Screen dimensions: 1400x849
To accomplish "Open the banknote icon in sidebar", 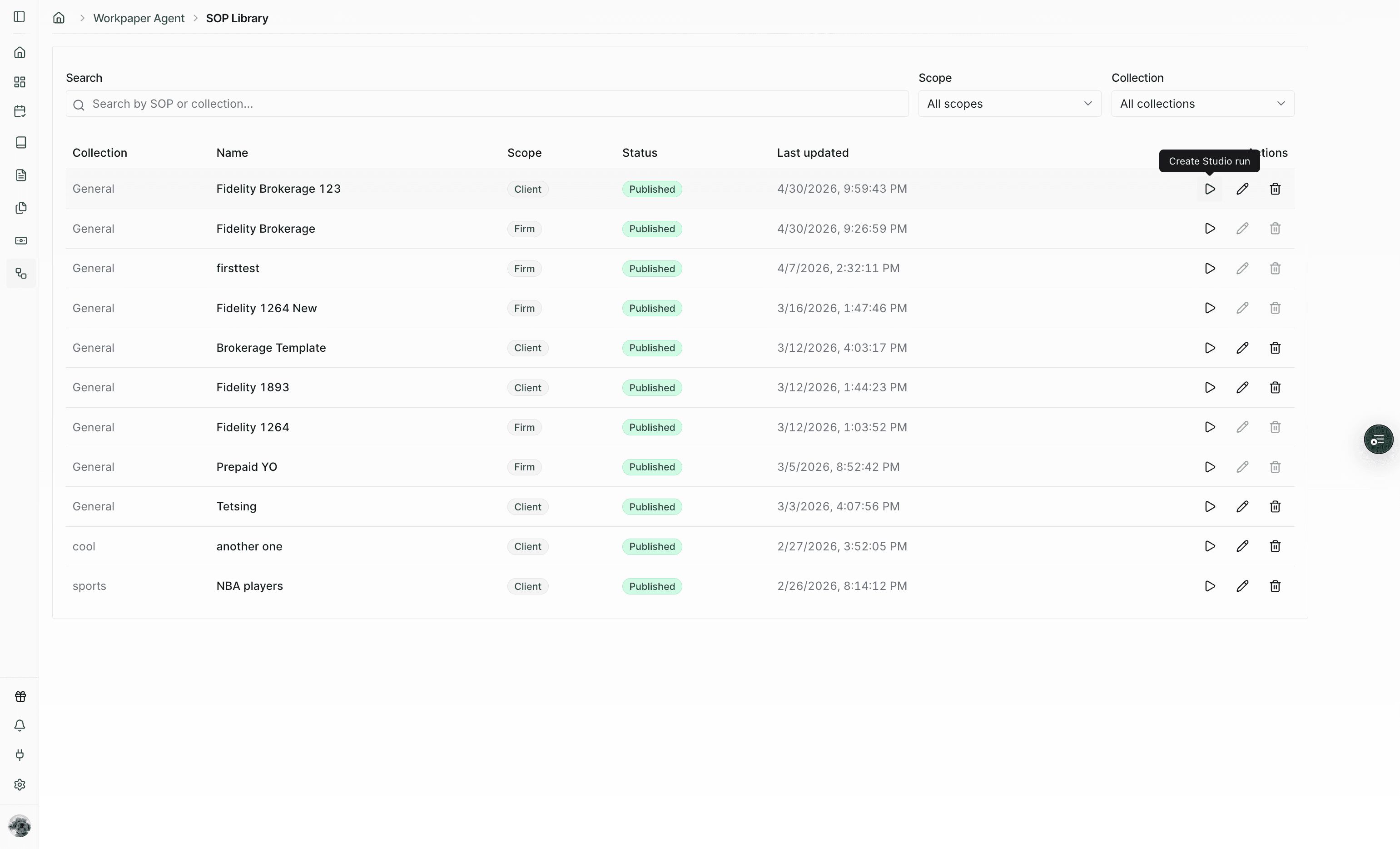I will click(21, 240).
